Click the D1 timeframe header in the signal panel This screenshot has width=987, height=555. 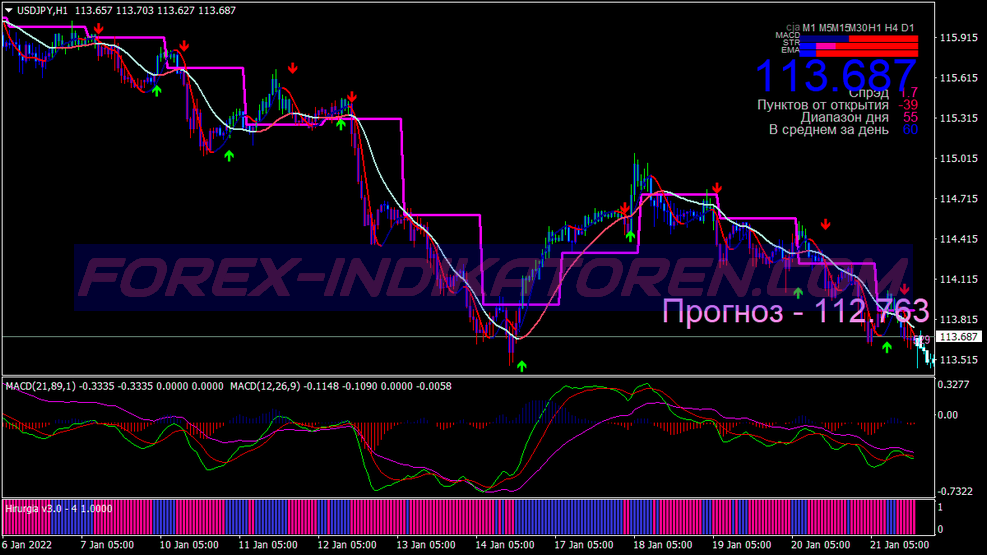click(x=907, y=28)
